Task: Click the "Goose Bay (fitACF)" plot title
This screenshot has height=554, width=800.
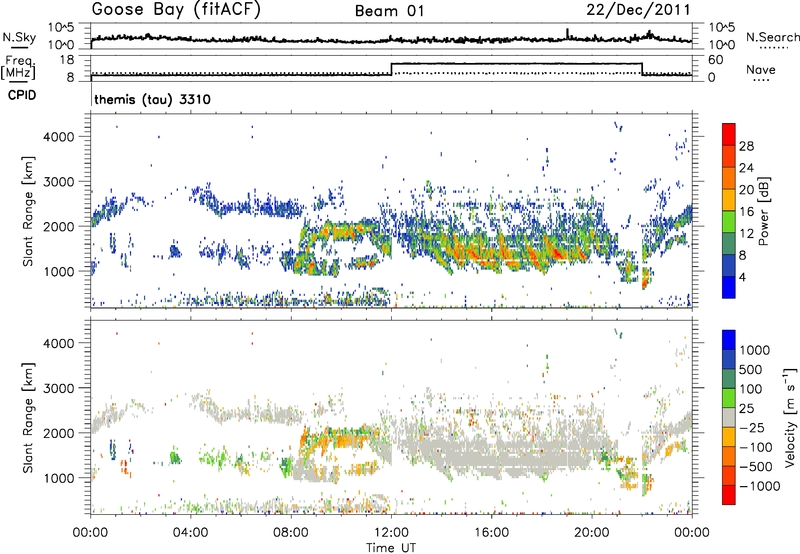Action: tap(176, 9)
